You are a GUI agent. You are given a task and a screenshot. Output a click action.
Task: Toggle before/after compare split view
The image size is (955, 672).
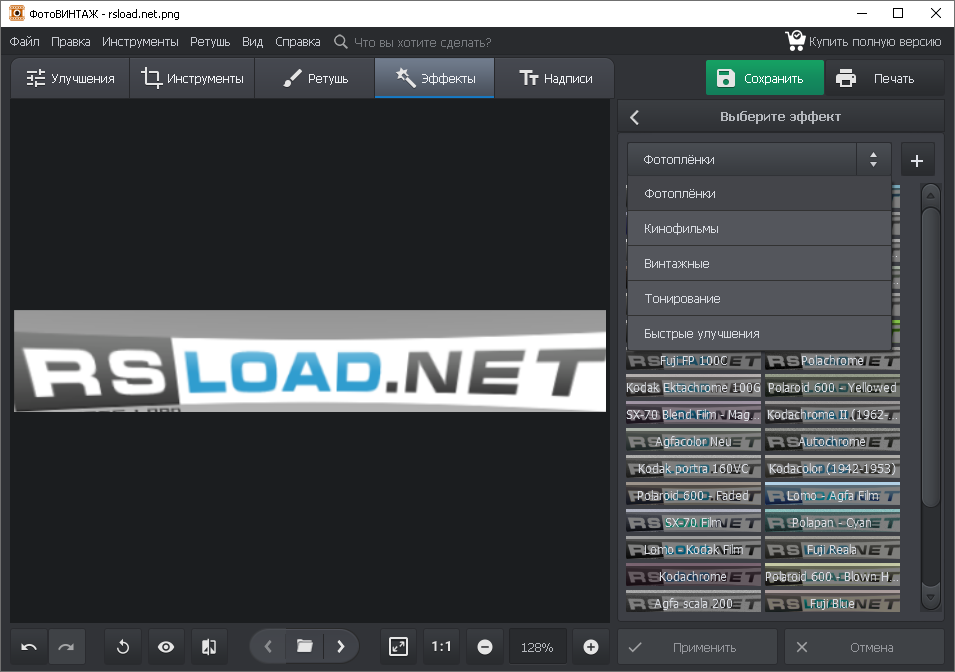click(x=209, y=646)
